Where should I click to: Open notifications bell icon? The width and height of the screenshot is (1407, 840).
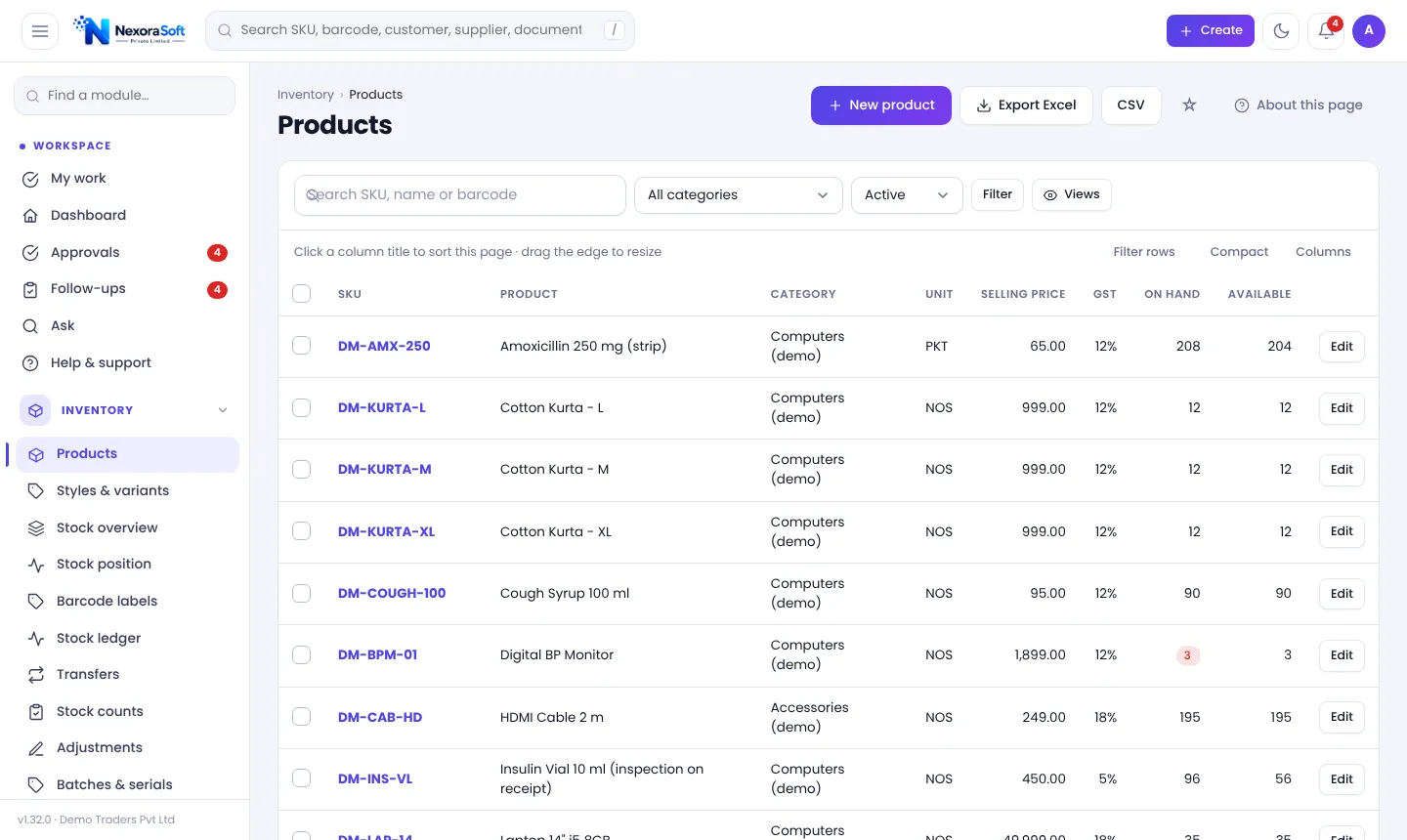click(x=1326, y=31)
